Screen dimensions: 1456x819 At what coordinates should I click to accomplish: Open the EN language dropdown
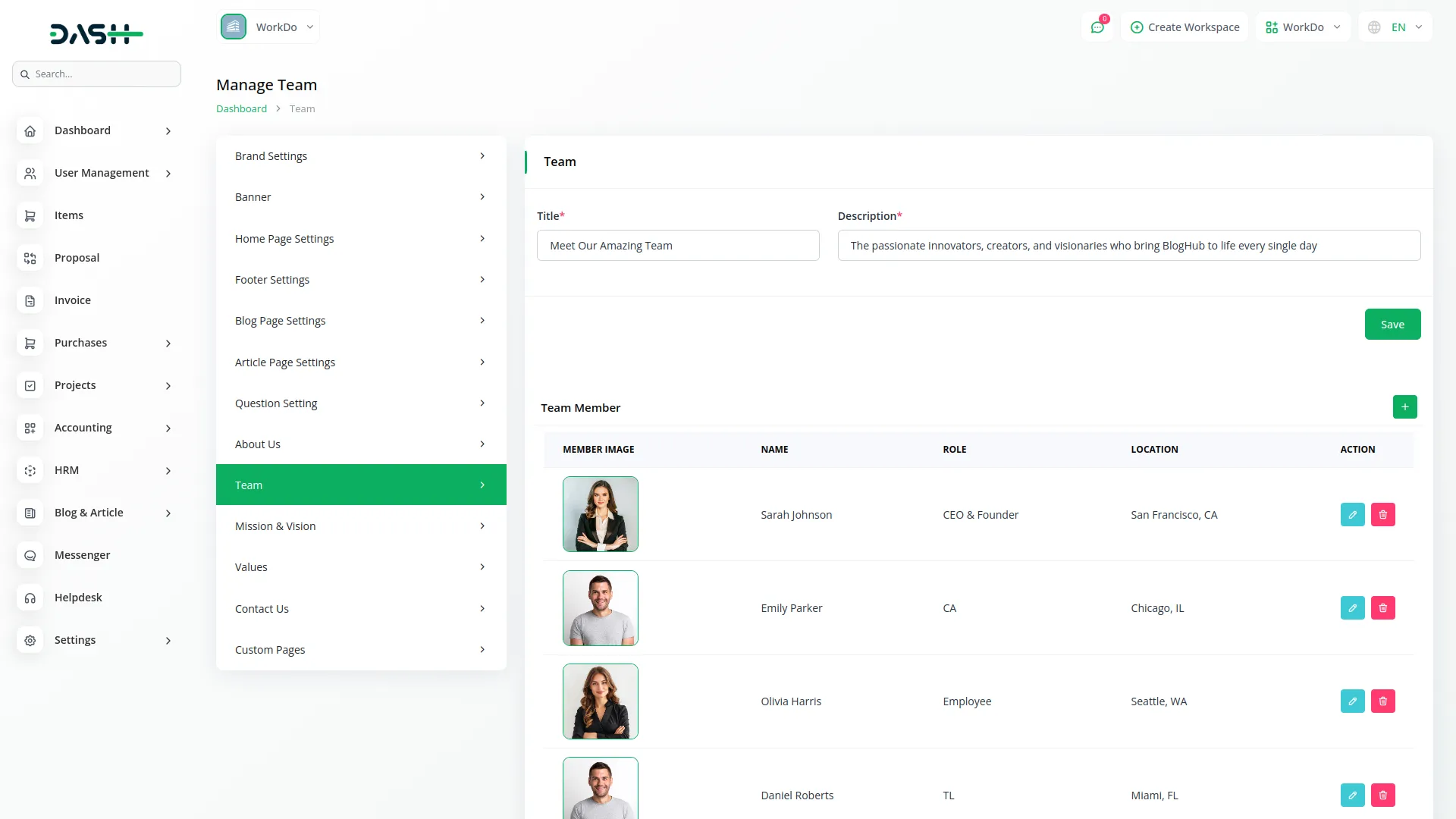[1395, 27]
